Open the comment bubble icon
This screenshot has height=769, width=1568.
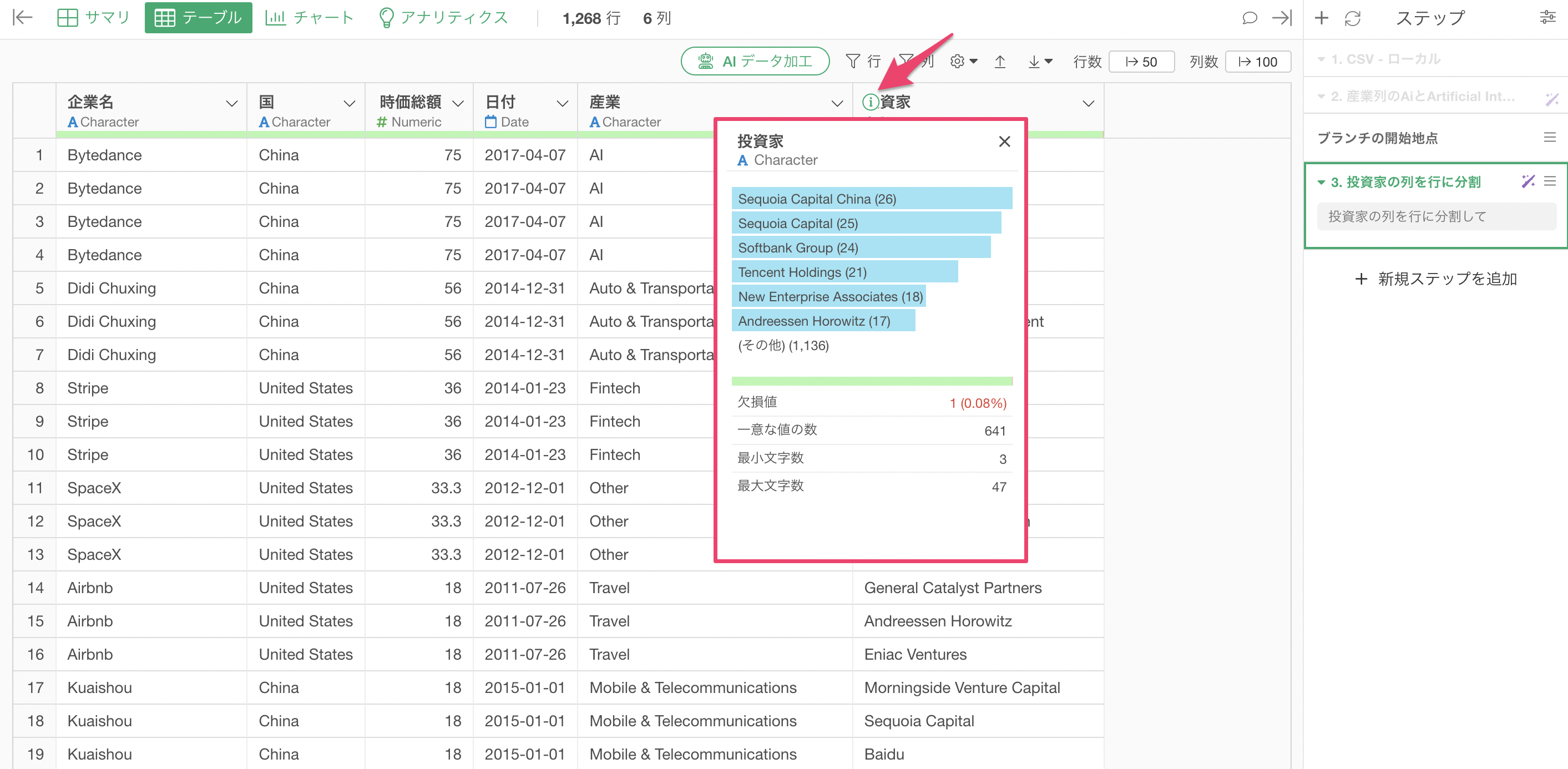tap(1249, 18)
